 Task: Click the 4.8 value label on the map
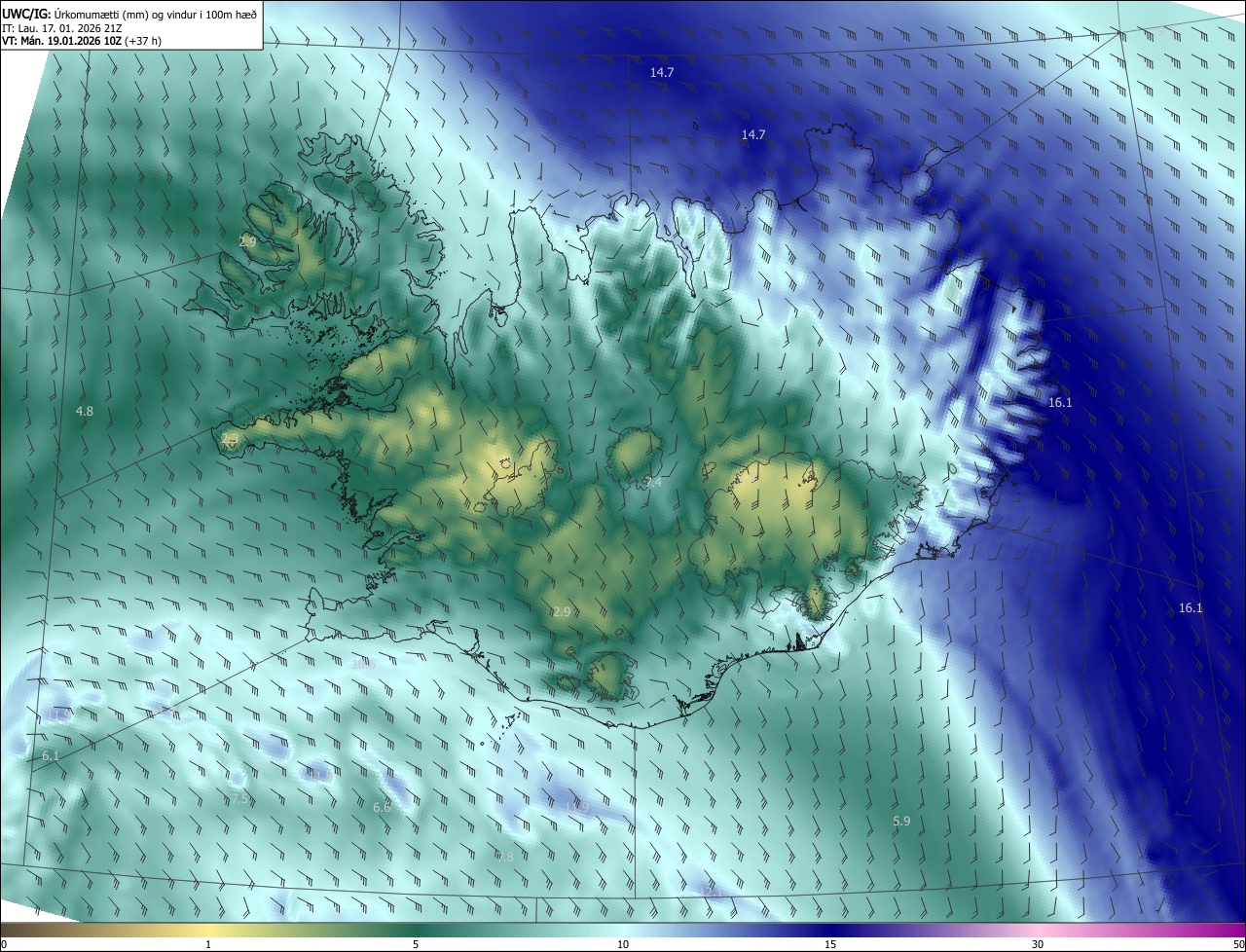click(x=85, y=412)
